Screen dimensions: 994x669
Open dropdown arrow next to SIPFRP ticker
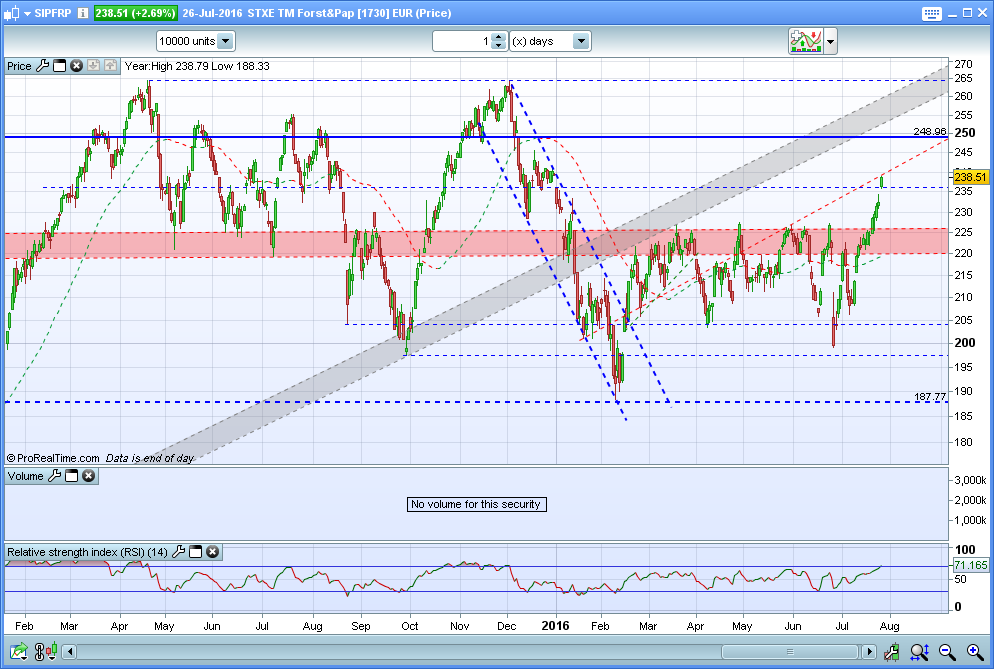pyautogui.click(x=27, y=13)
